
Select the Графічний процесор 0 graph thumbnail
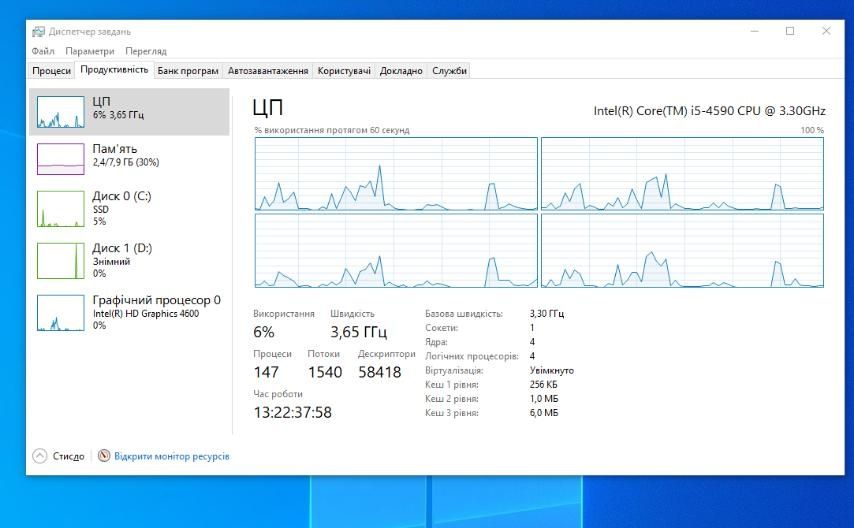coord(60,313)
